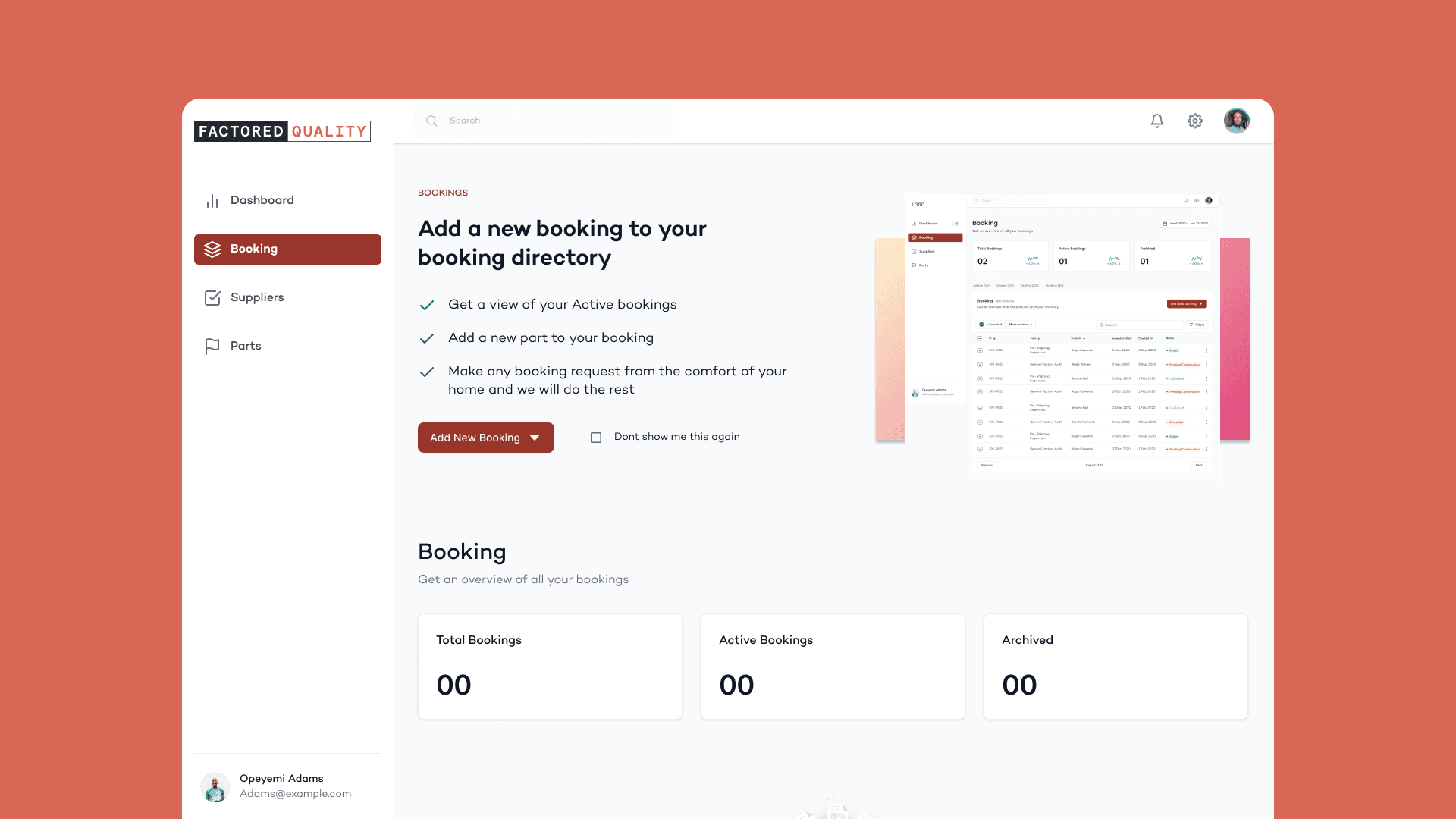This screenshot has width=1456, height=819.
Task: Click the Search input field
Action: point(544,121)
